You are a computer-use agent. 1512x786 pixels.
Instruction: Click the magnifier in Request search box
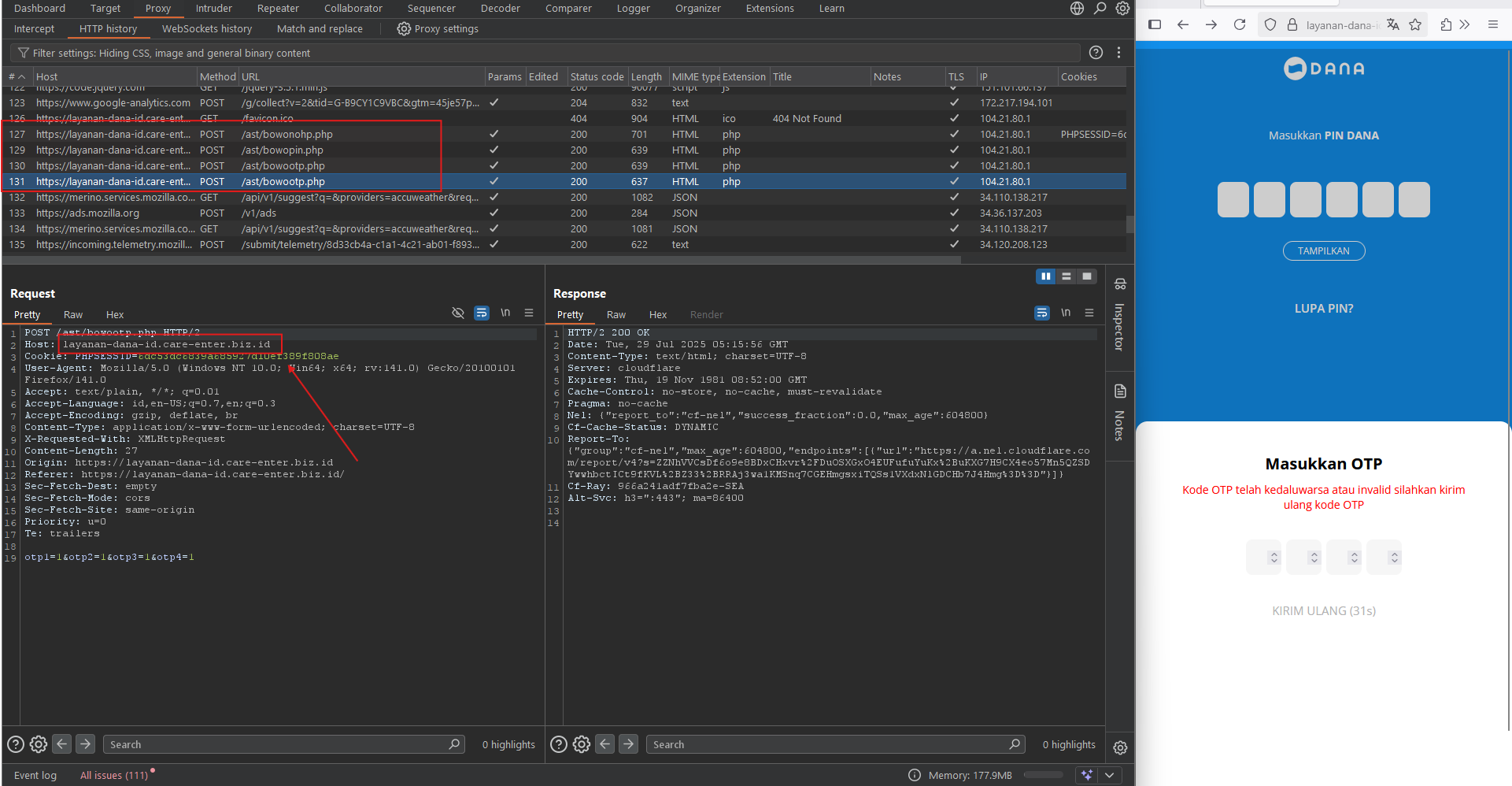pos(454,743)
